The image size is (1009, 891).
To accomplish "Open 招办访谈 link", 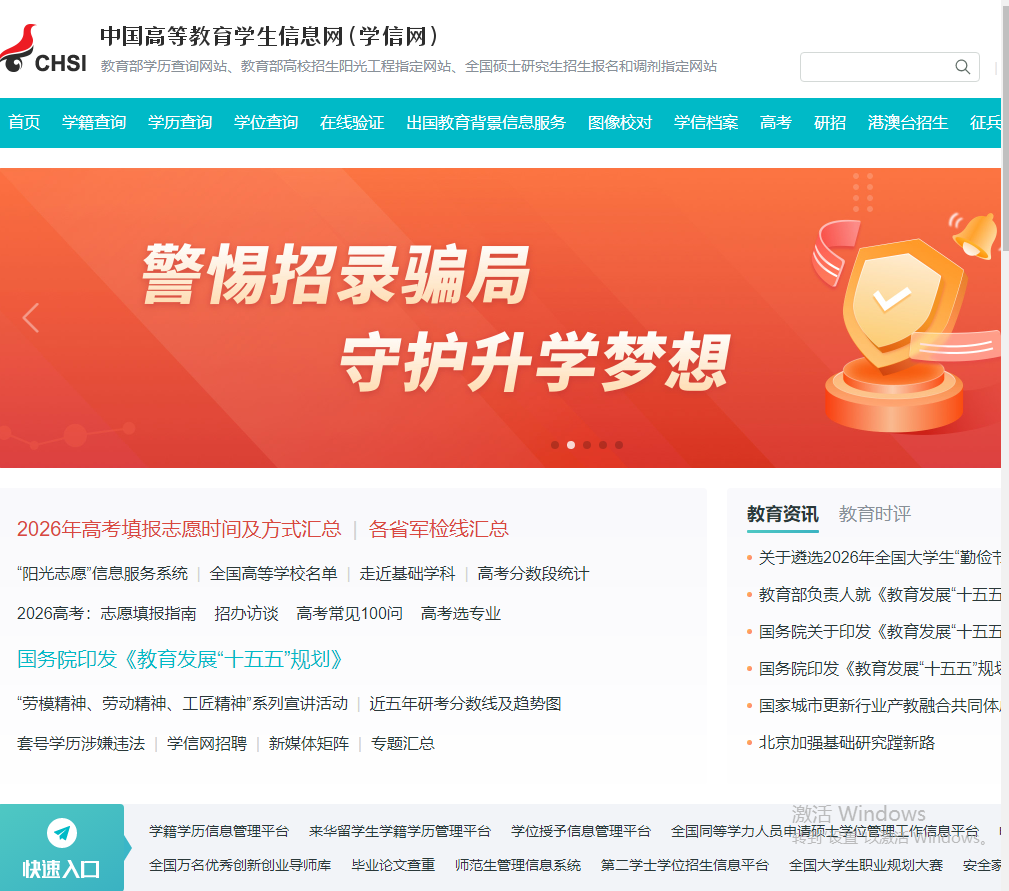I will [246, 613].
